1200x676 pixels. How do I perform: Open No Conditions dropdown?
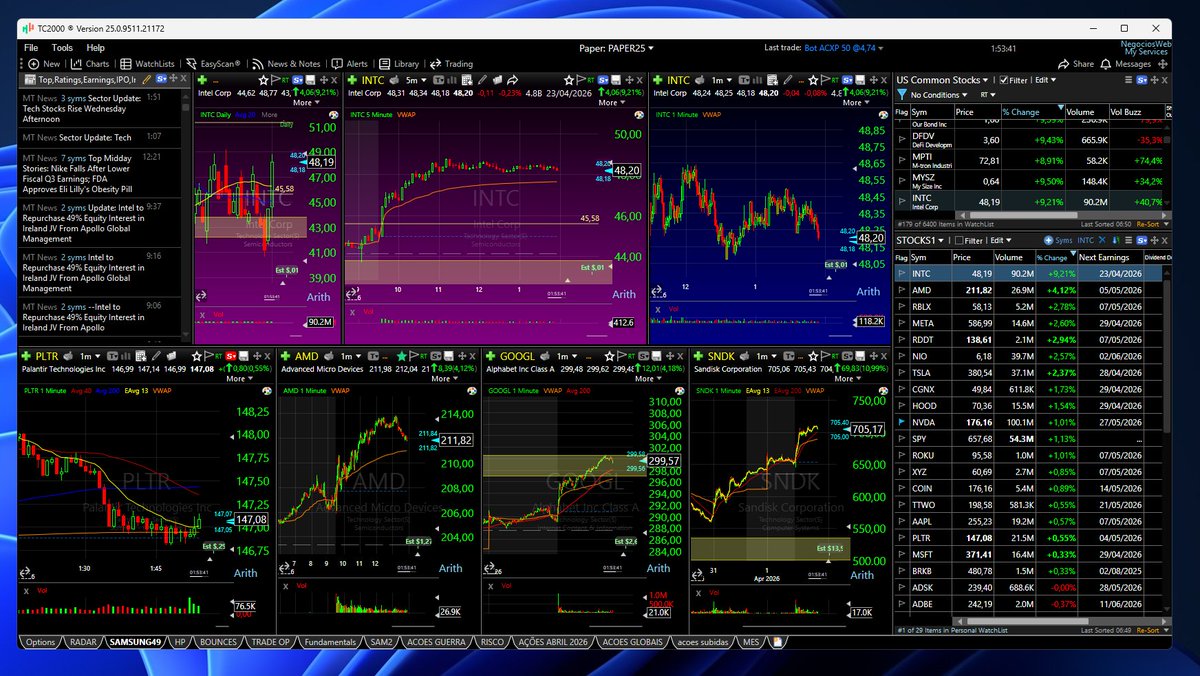[x=939, y=95]
